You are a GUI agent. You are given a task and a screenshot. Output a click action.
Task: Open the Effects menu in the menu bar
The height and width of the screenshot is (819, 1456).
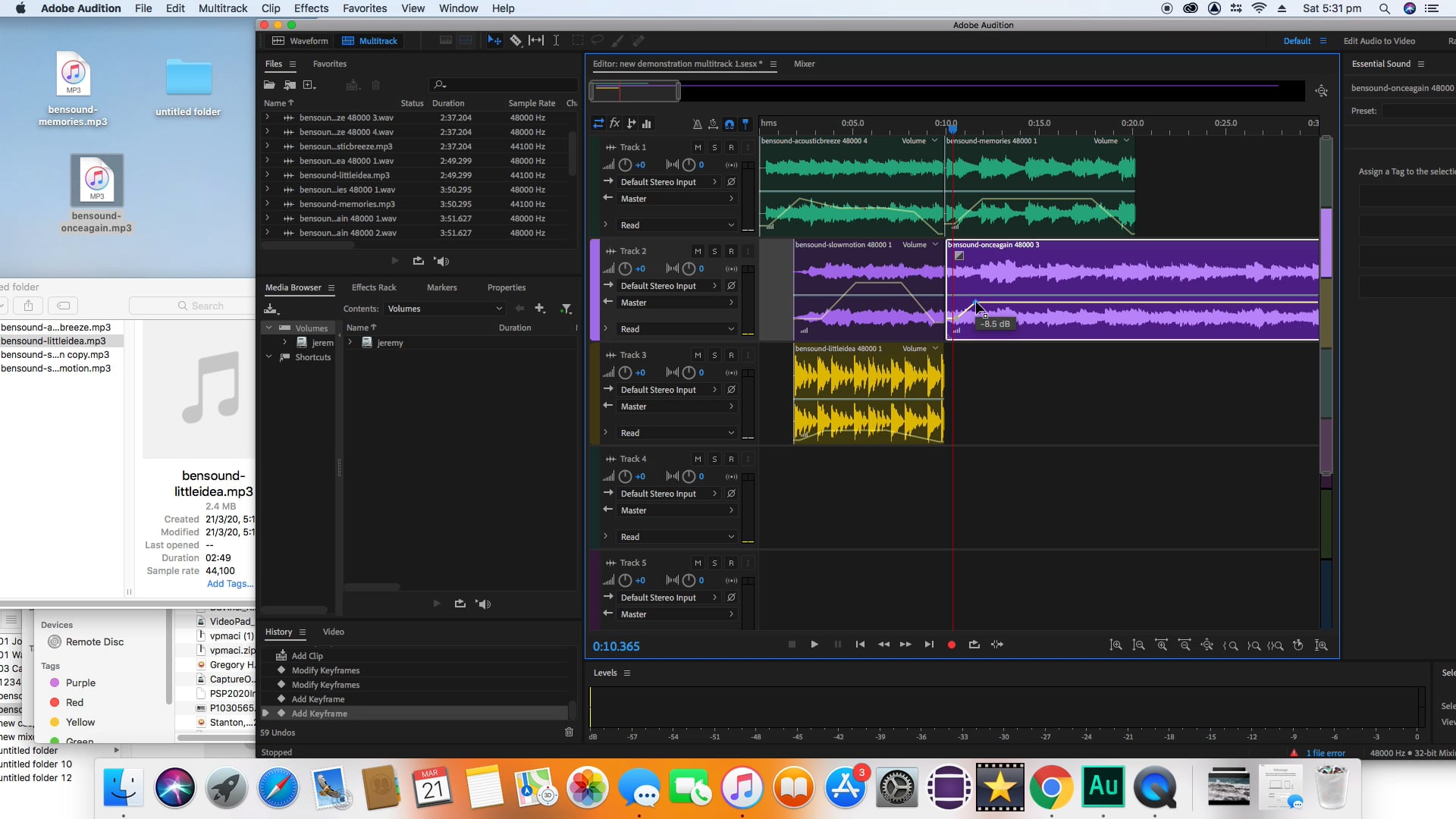point(310,8)
